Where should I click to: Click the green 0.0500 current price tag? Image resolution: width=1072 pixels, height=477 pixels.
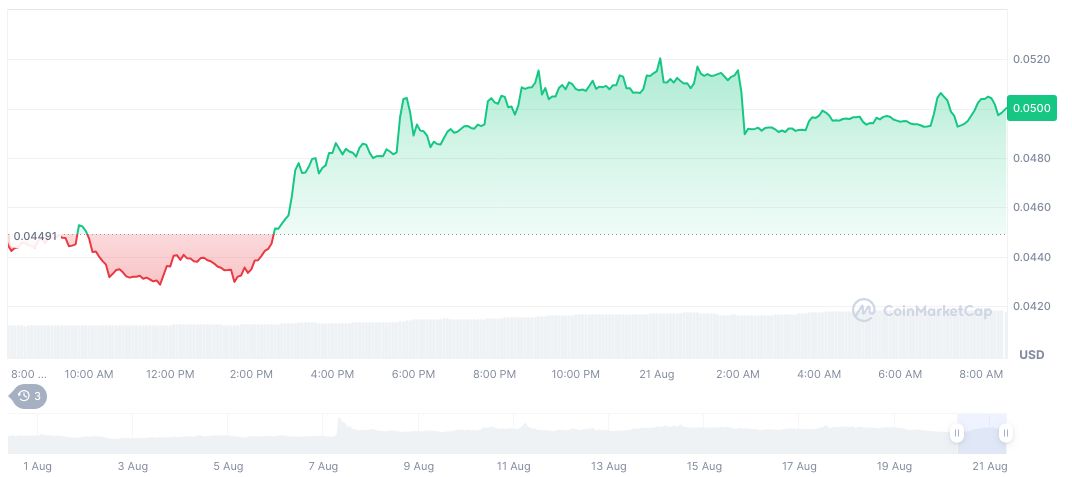pos(1031,108)
